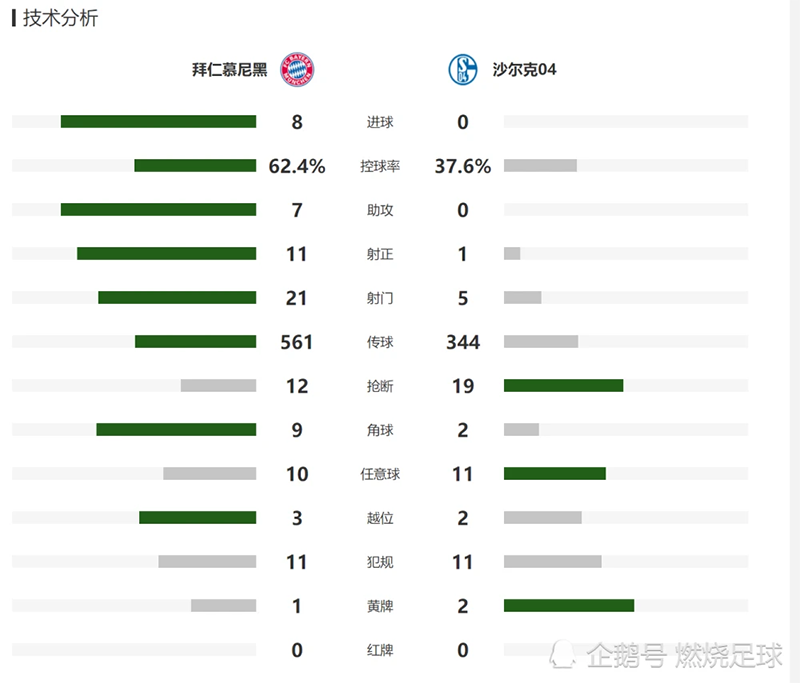Click the Schalke 04 club logo
This screenshot has height=683, width=800.
point(463,70)
